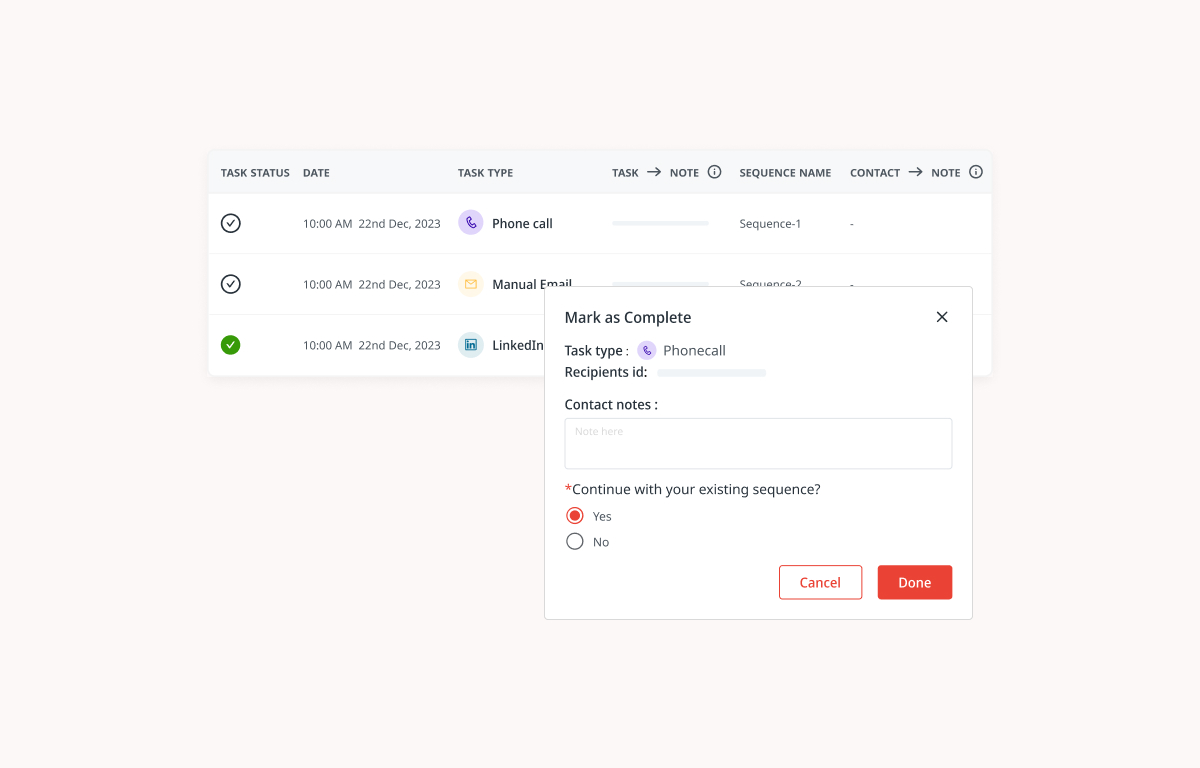1200x768 pixels.
Task: Choose No for continuing the sequence
Action: point(574,541)
